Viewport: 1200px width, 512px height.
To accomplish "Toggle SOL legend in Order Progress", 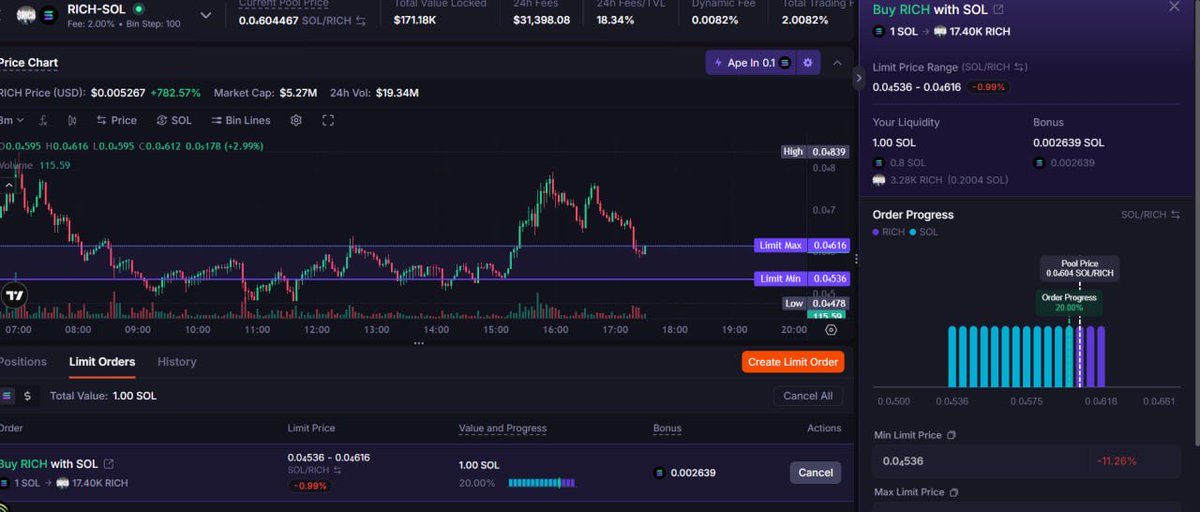I will pos(924,232).
